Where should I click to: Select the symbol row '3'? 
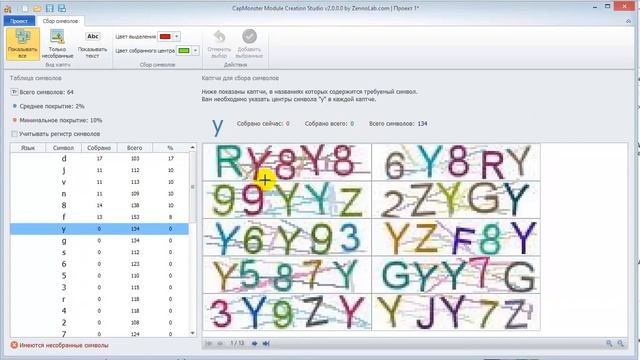[99, 287]
